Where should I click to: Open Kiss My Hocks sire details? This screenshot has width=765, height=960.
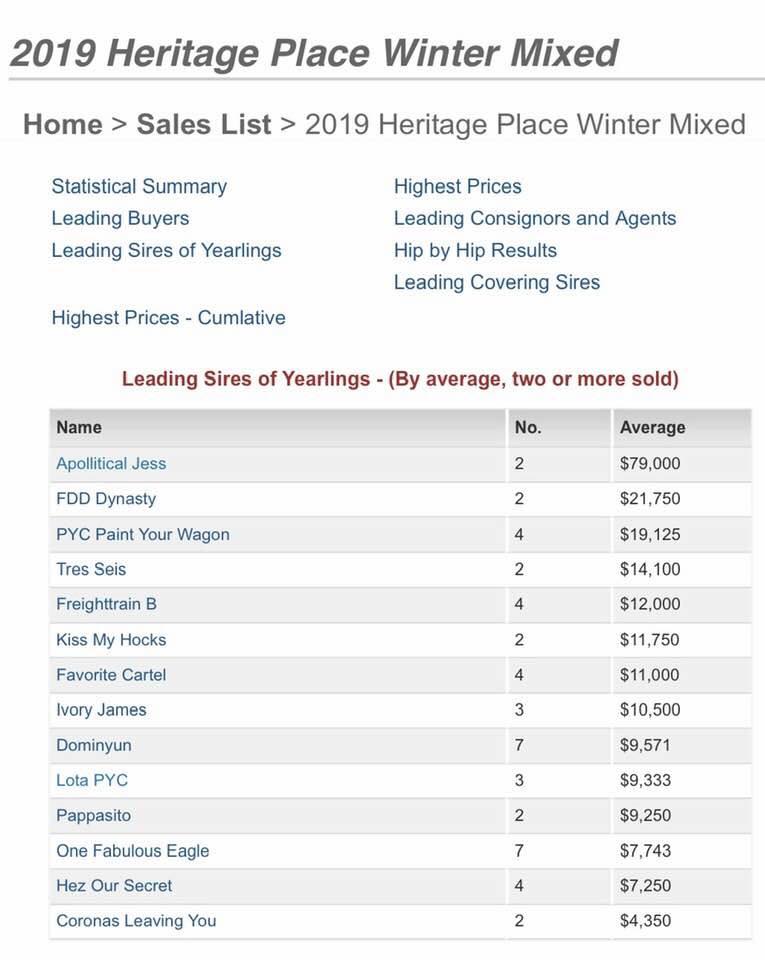tap(111, 640)
